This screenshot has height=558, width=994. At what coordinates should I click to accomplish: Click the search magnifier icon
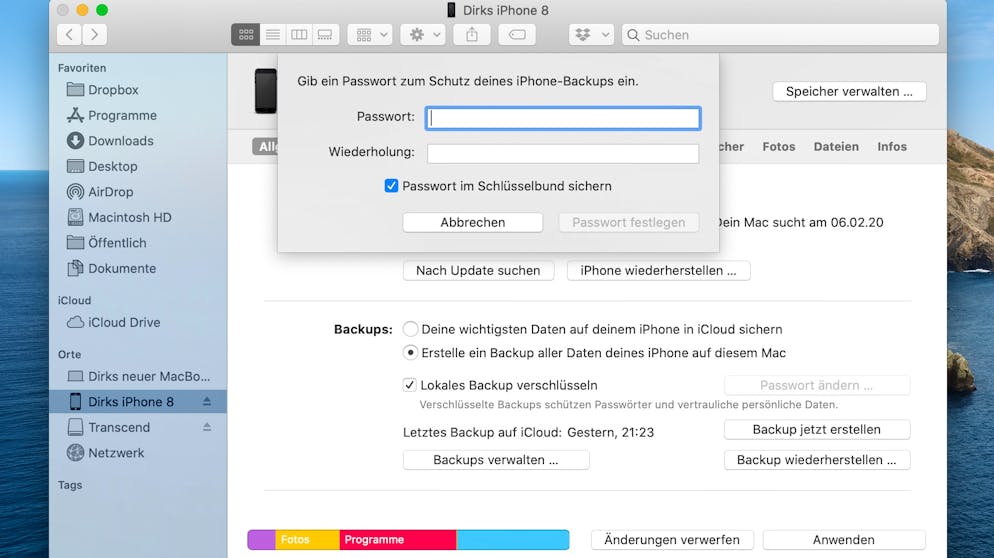point(633,35)
